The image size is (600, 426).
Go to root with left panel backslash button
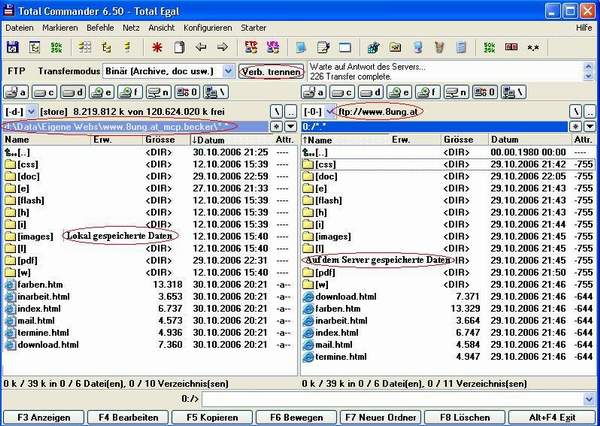point(276,112)
